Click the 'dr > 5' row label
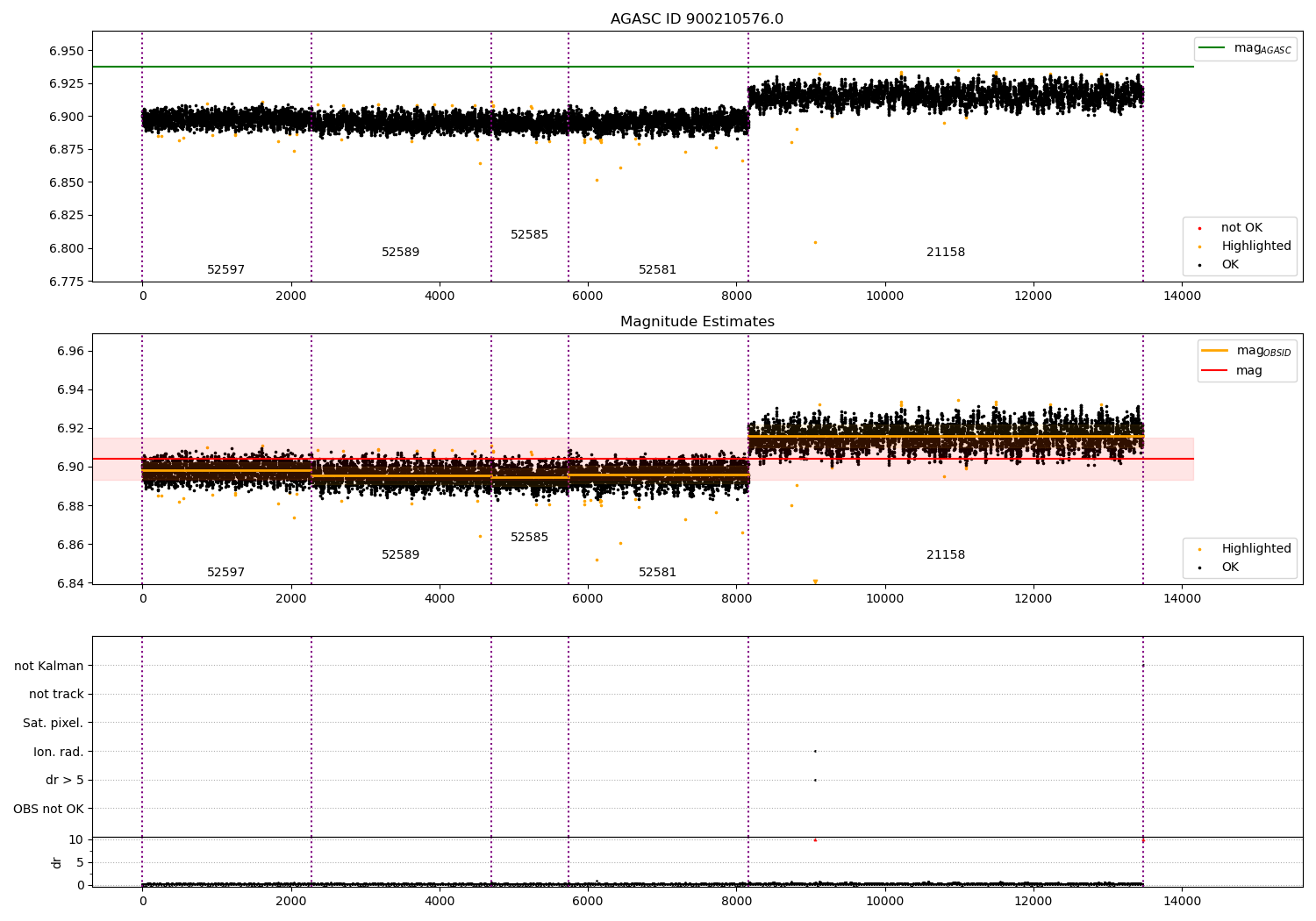1316x921 pixels. point(65,781)
